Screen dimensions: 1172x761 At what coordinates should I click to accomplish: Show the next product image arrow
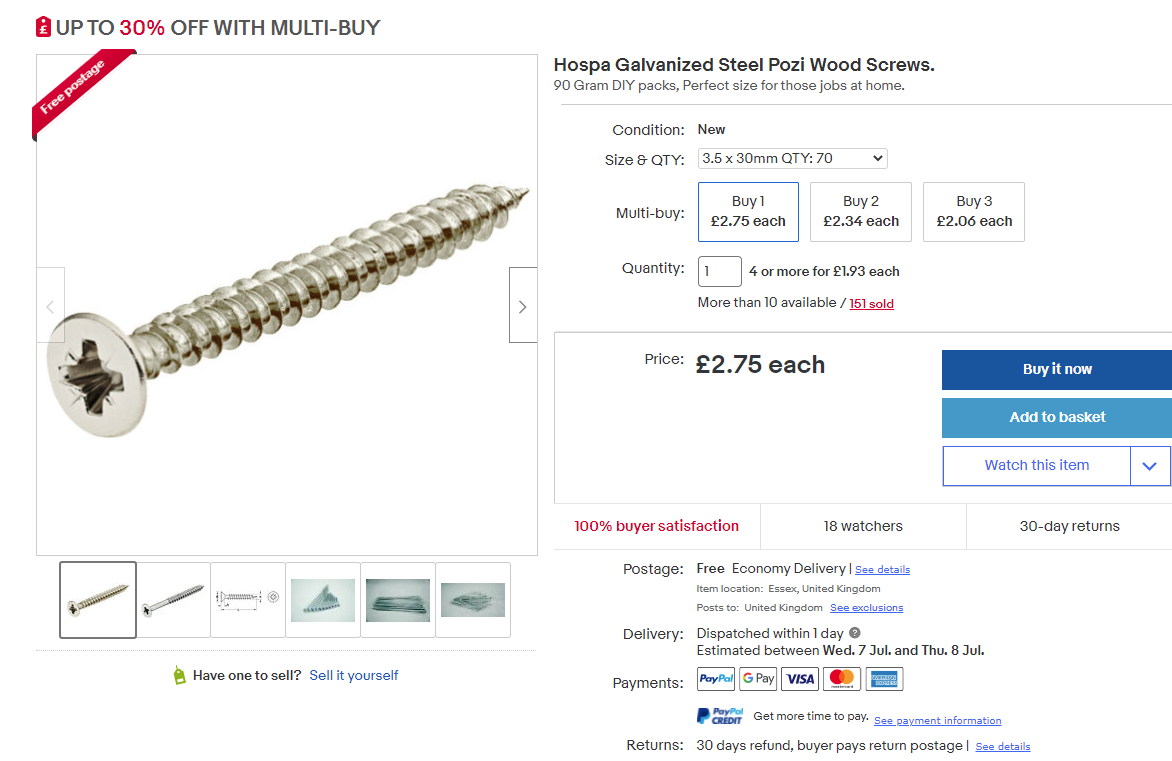tap(522, 306)
